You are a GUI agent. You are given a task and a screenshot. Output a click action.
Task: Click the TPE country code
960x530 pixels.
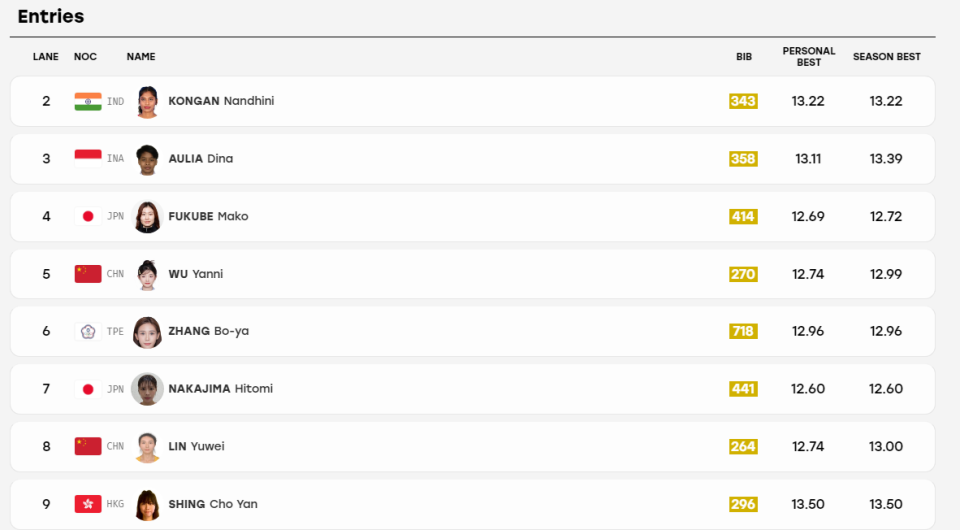point(115,331)
